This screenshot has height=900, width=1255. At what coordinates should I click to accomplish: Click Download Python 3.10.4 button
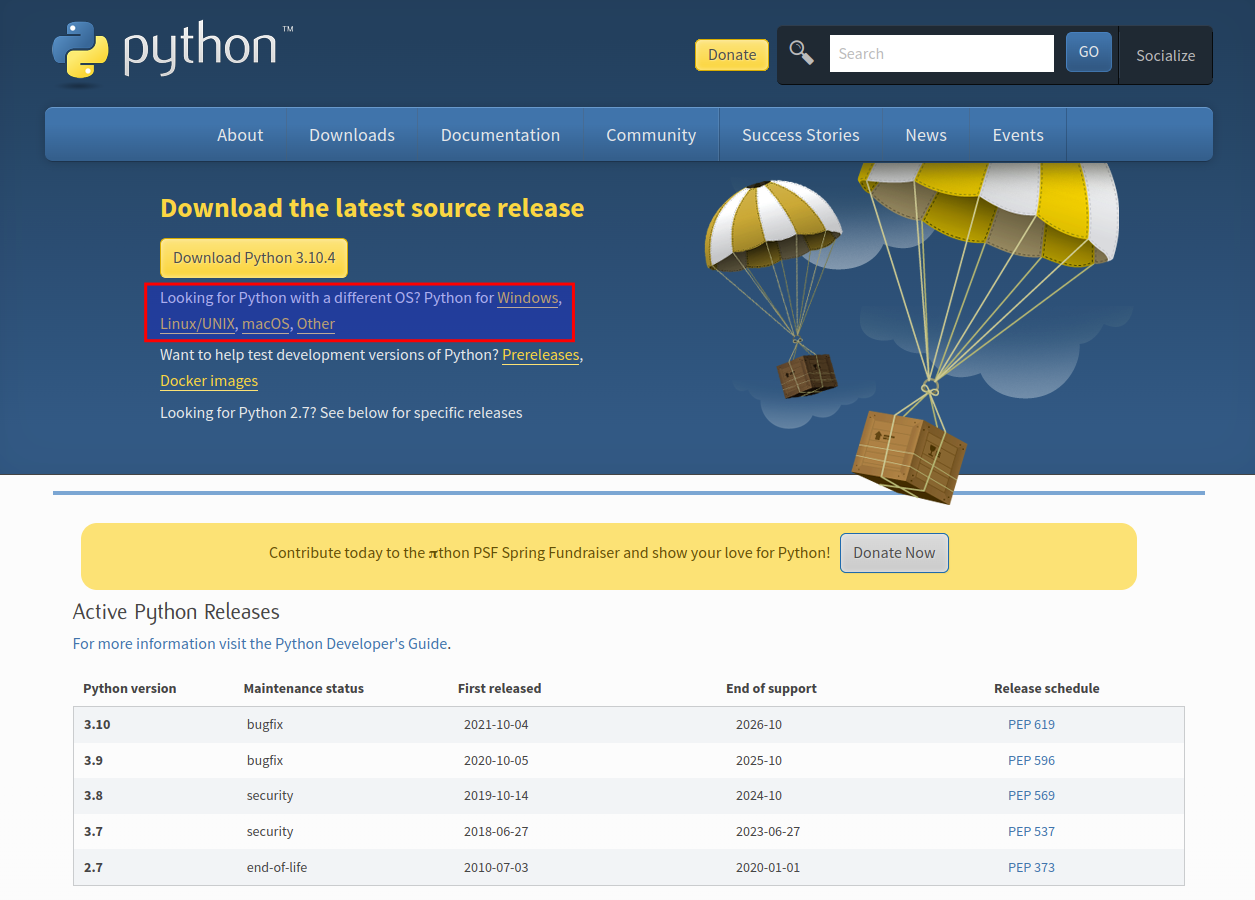point(254,258)
